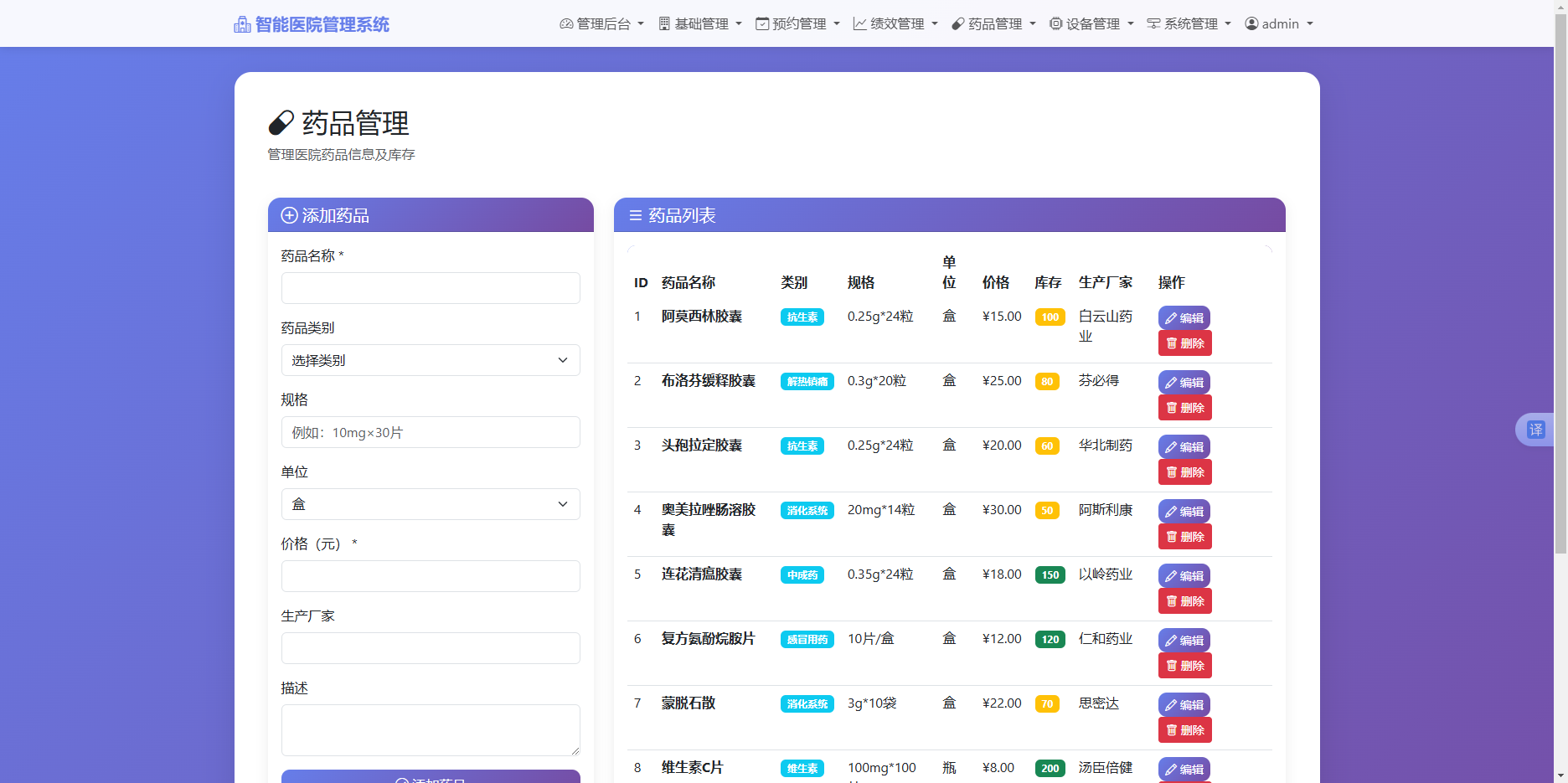The width and height of the screenshot is (1568, 783).
Task: Open the 单位 unit dropdown
Action: click(x=430, y=504)
